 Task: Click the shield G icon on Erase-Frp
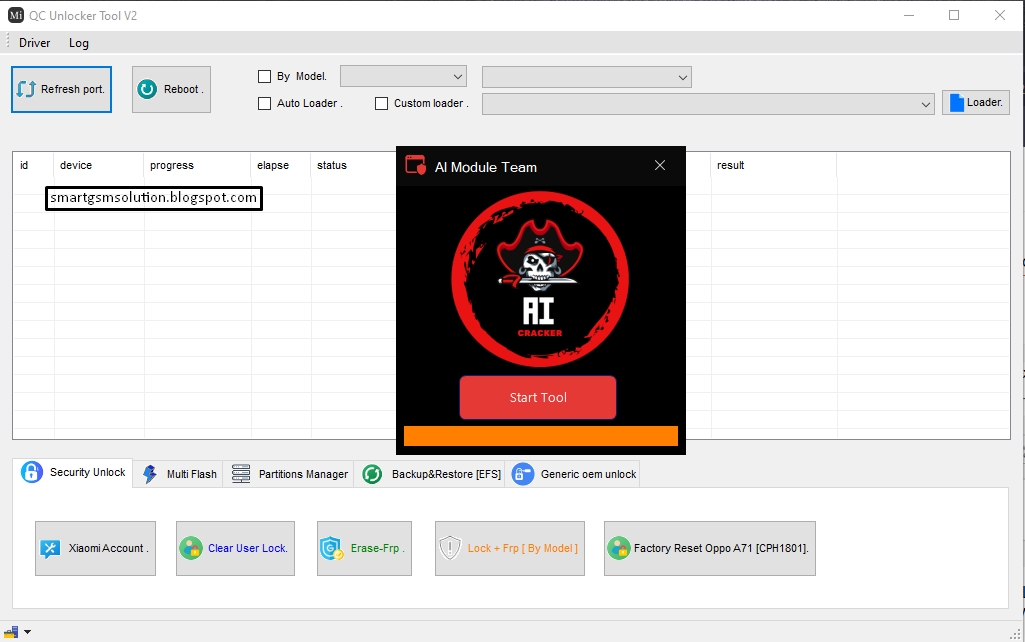(332, 548)
